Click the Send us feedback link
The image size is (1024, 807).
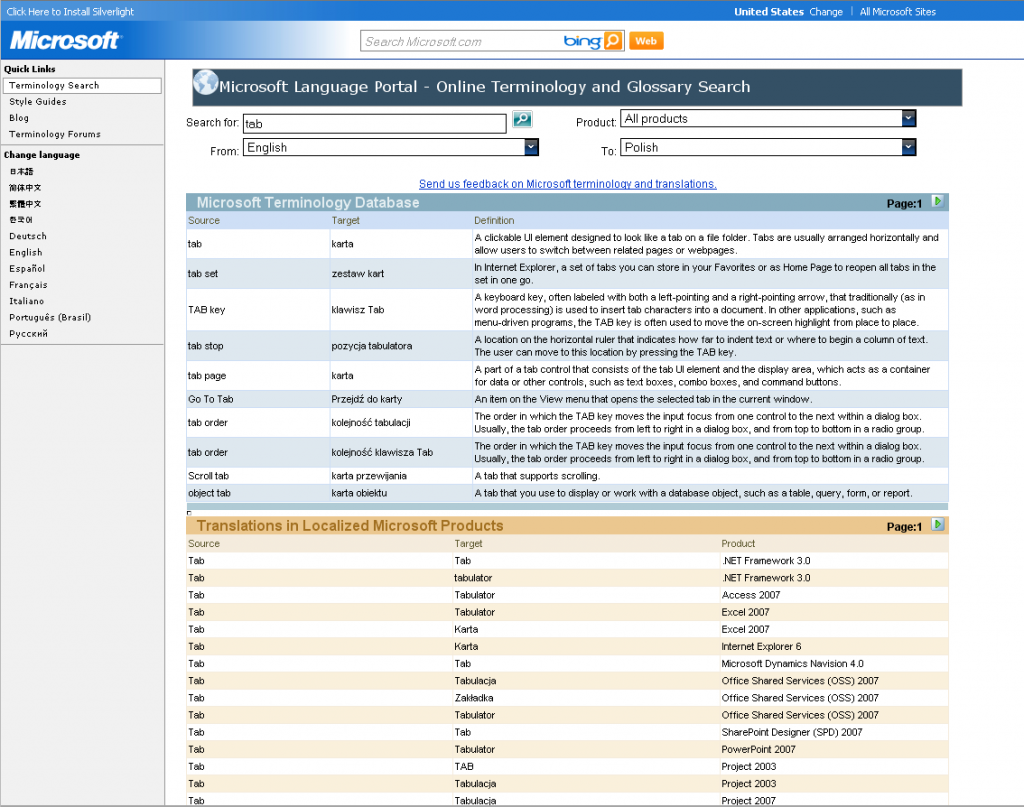click(567, 184)
